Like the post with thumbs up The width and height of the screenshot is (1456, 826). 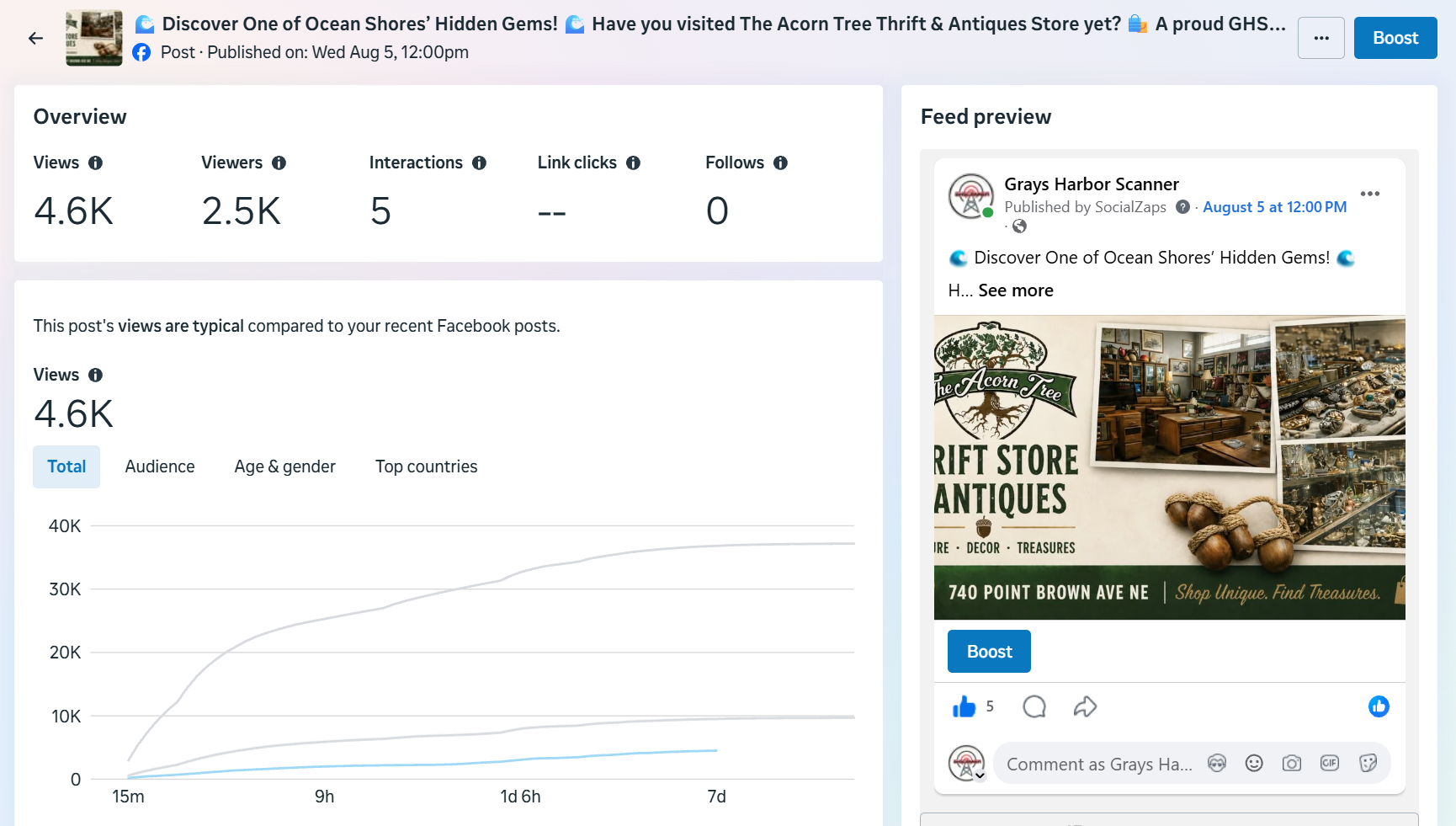(x=964, y=706)
